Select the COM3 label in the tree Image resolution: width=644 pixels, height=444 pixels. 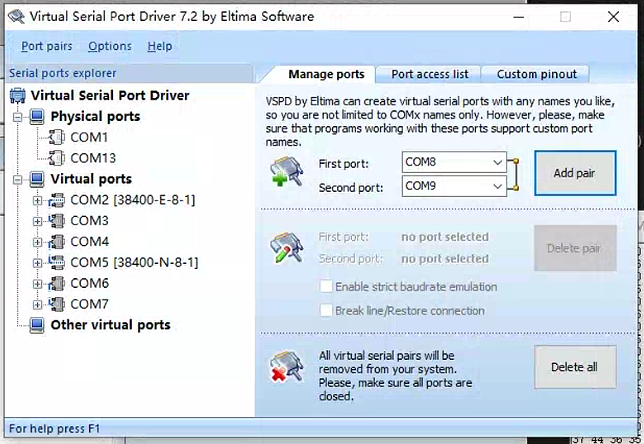coord(90,221)
